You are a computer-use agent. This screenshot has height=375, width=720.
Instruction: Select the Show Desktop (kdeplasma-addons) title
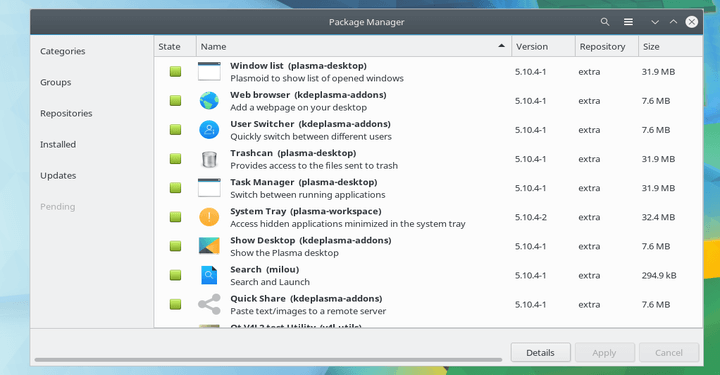point(310,241)
